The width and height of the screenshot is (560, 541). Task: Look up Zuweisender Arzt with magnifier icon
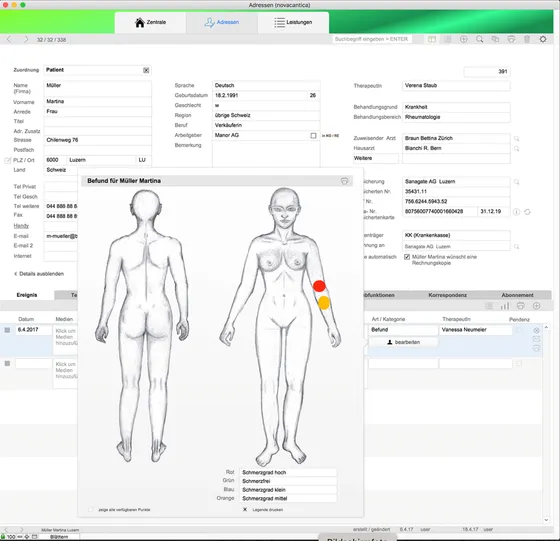point(516,139)
